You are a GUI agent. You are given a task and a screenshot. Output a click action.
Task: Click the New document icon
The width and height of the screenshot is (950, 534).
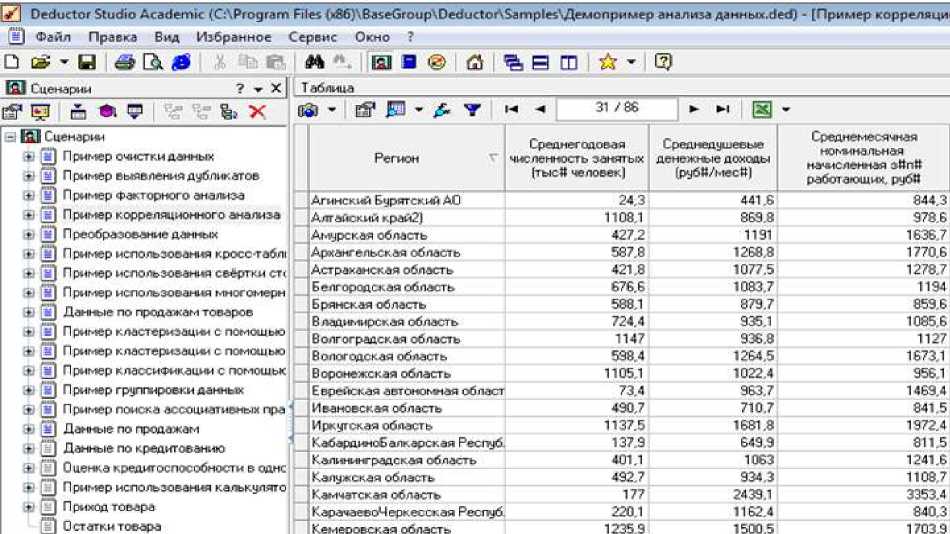(x=10, y=62)
